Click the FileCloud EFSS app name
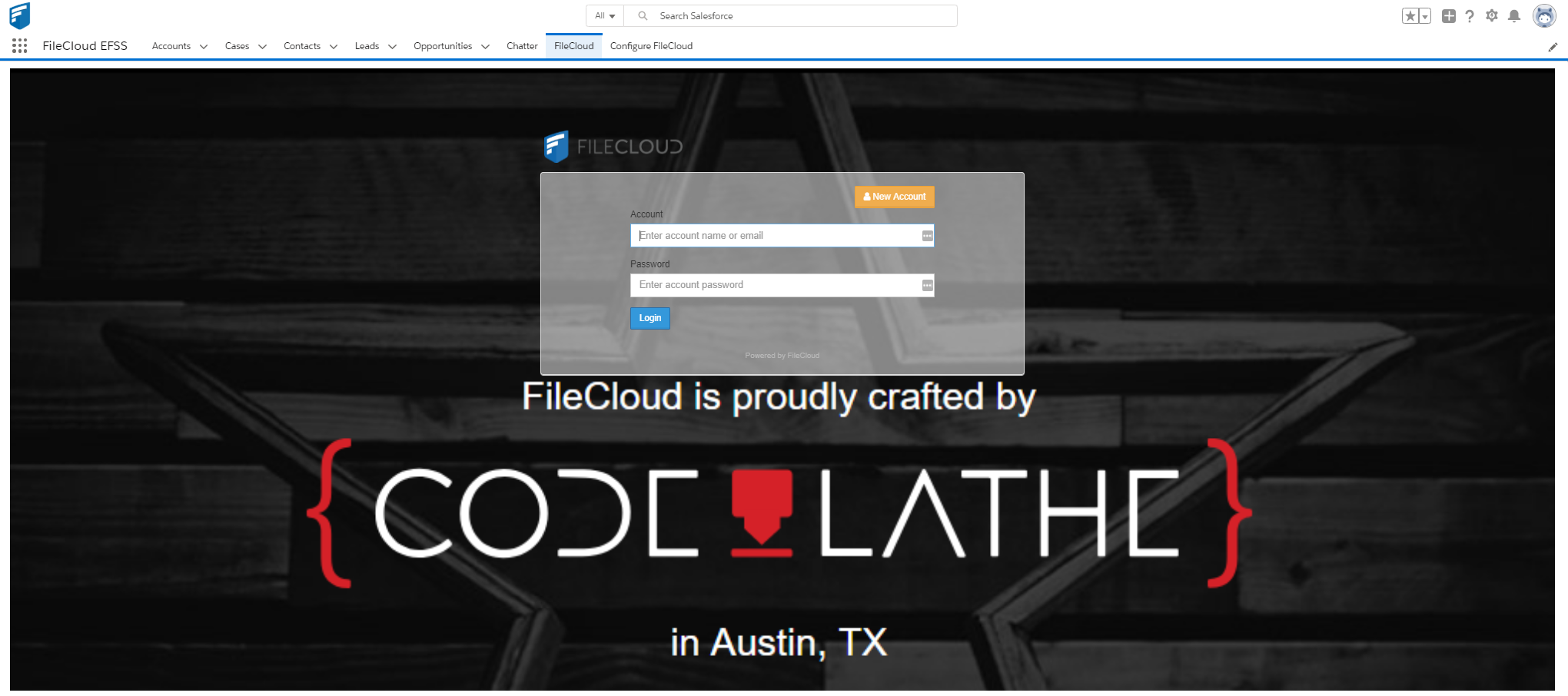Screen dimensions: 1568x696 coord(85,46)
